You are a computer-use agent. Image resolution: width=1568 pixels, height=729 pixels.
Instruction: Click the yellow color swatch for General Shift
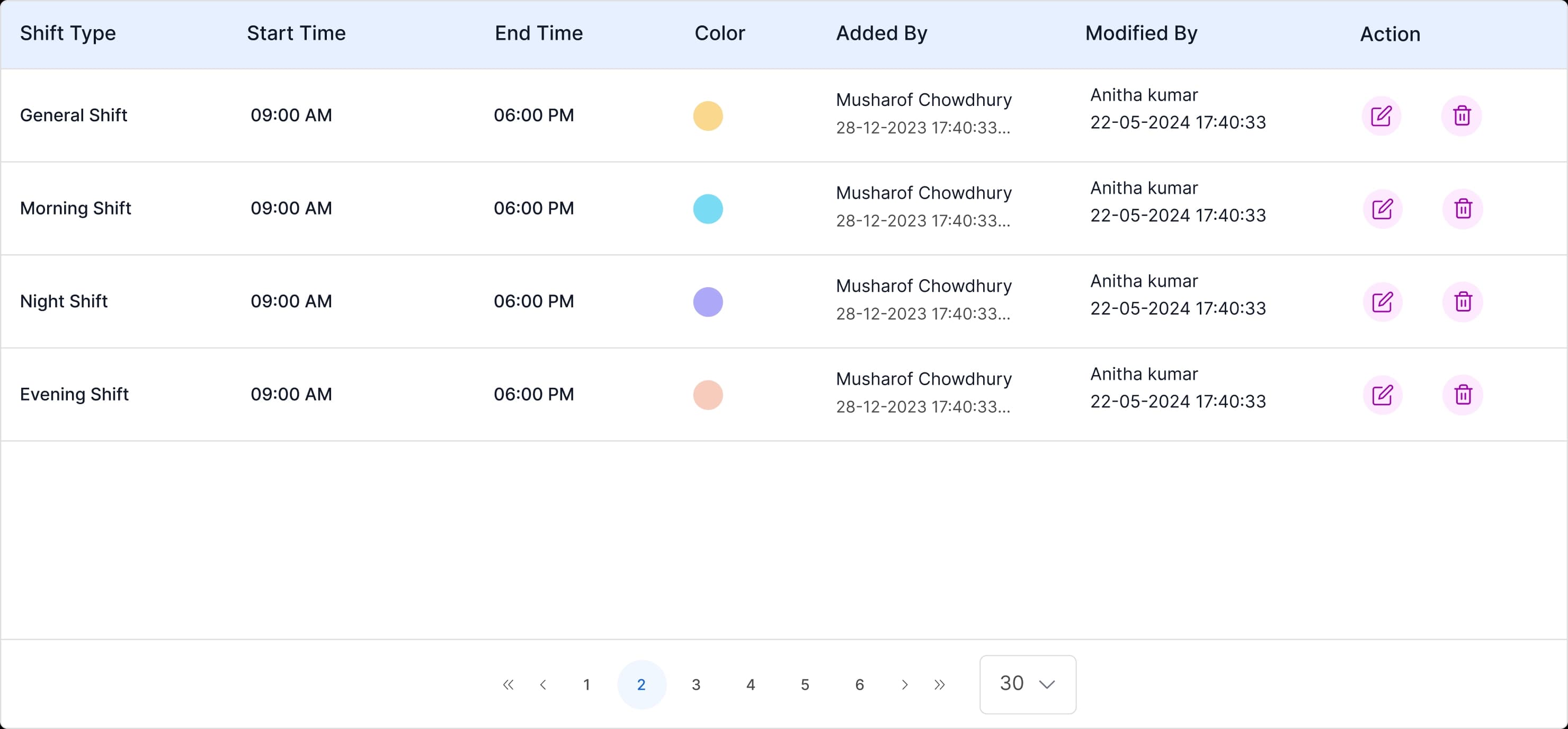707,115
